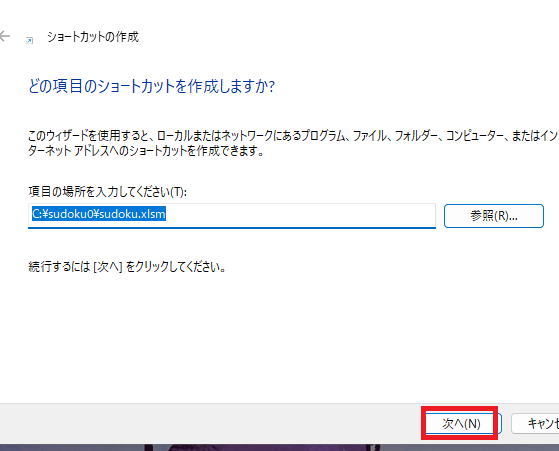Image resolution: width=559 pixels, height=451 pixels.
Task: Open file browser with 参照(R)... button
Action: point(494,216)
